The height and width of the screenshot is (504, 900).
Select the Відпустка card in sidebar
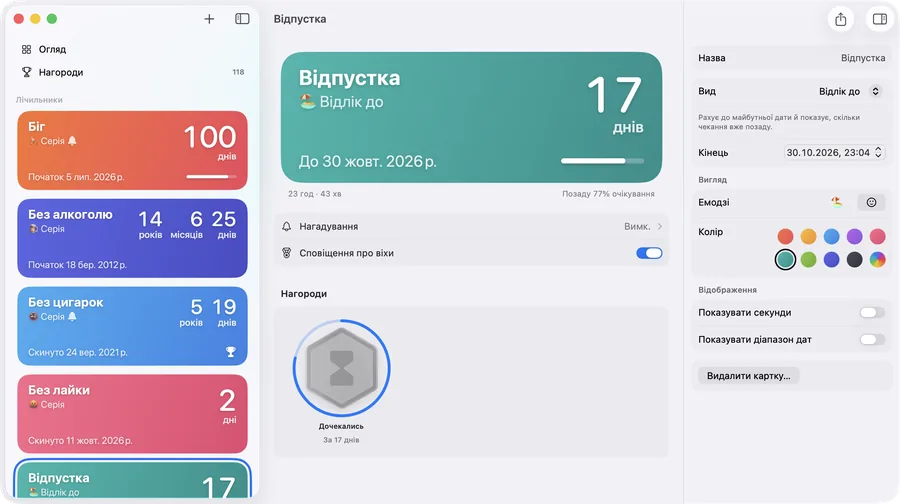[x=132, y=479]
